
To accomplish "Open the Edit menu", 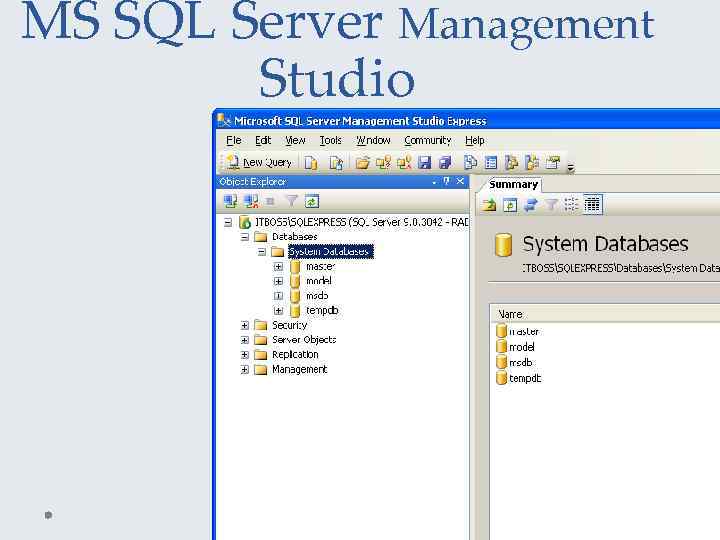I will pyautogui.click(x=263, y=140).
